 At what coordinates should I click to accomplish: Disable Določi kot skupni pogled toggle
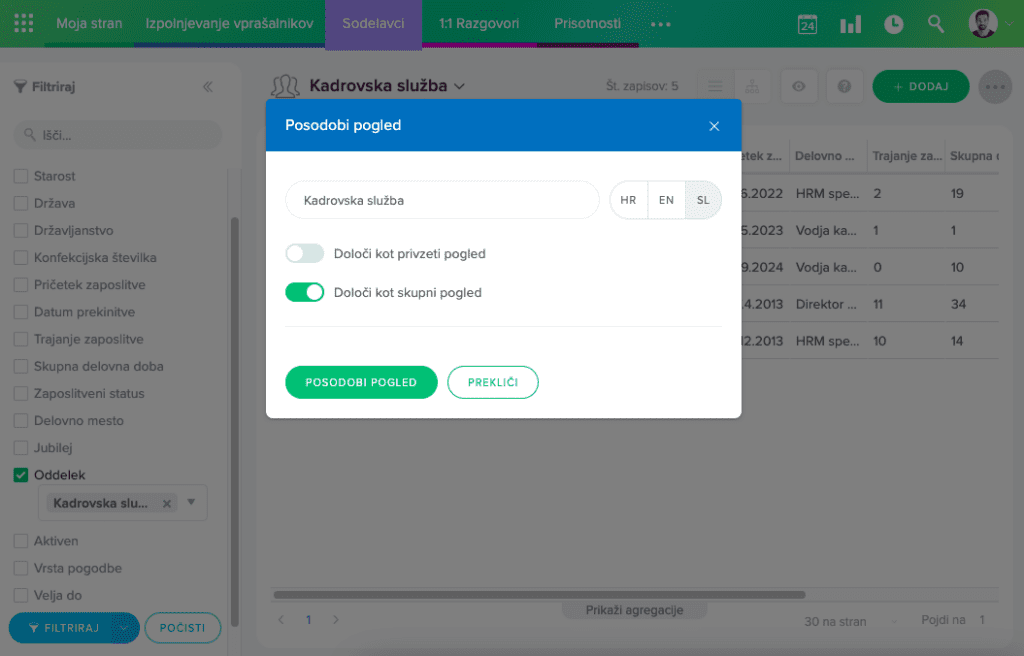coord(305,293)
